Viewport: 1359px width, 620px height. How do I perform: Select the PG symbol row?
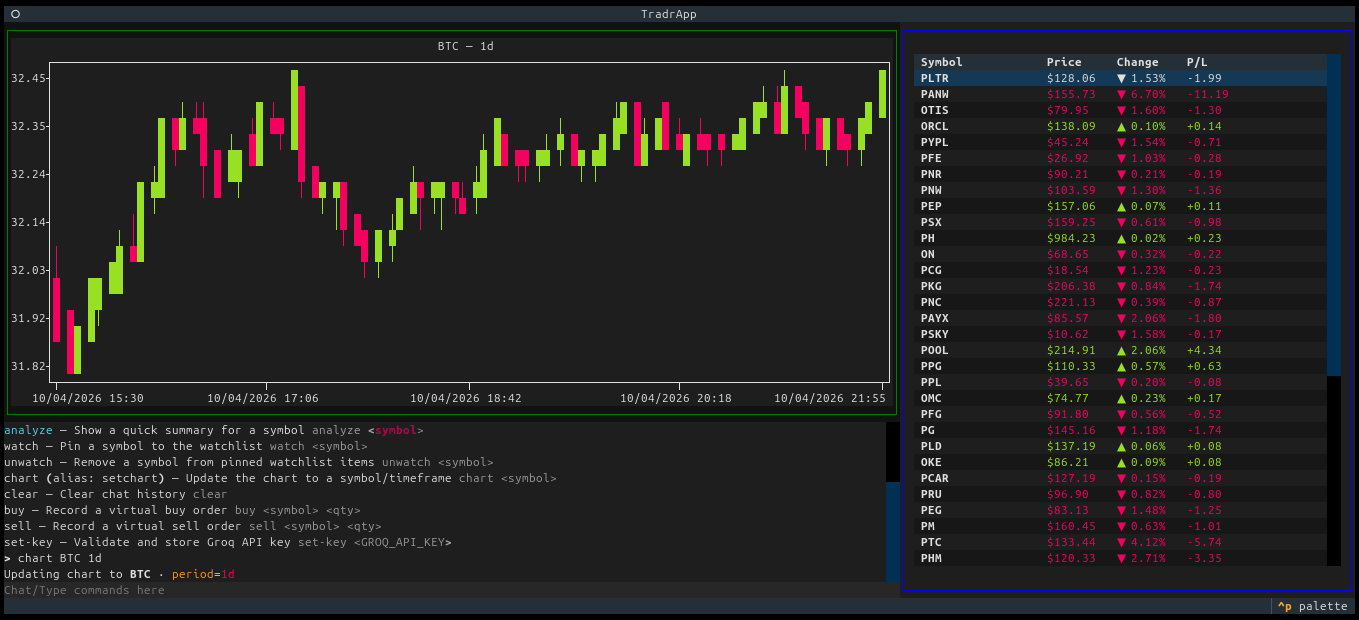tap(1120, 430)
